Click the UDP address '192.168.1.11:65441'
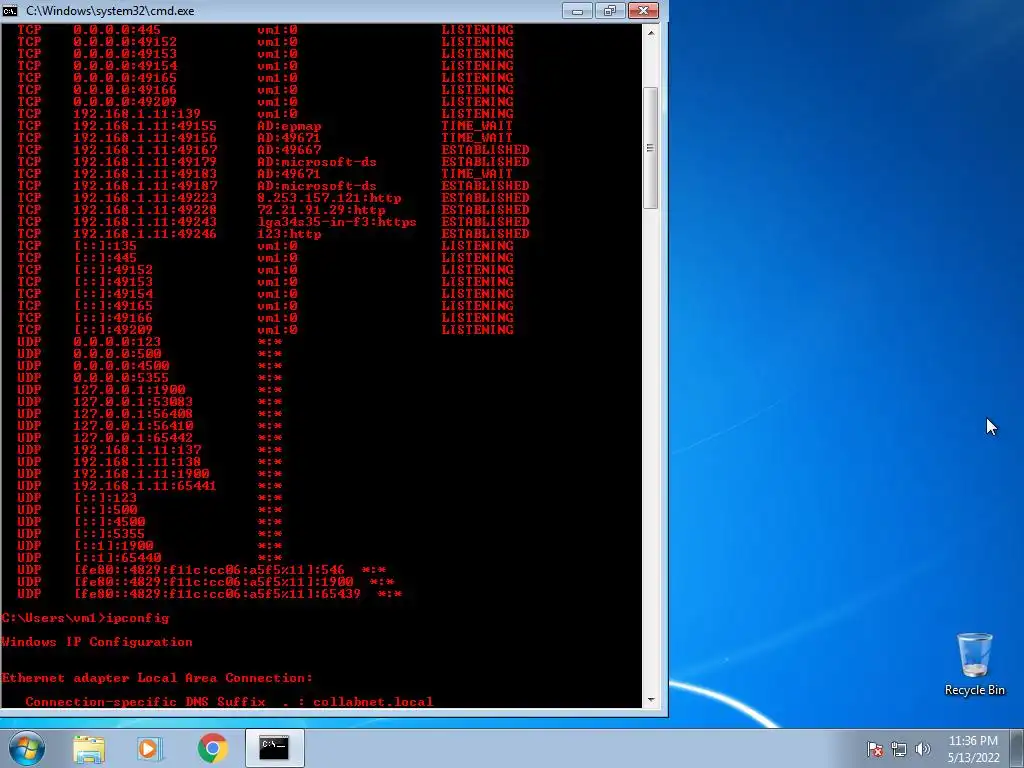1024x768 pixels. pyautogui.click(x=144, y=486)
